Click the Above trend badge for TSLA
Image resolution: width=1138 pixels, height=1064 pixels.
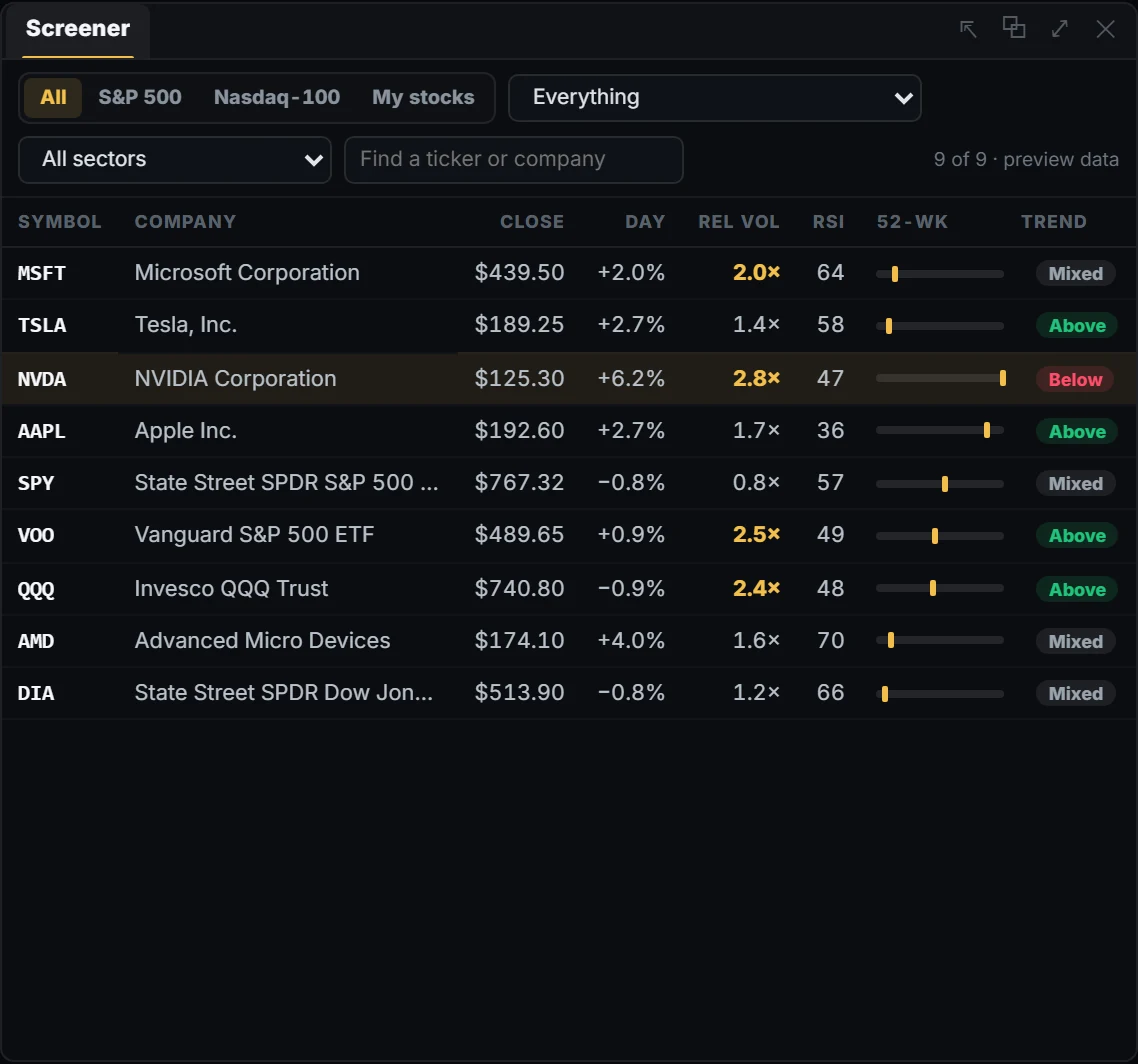coord(1077,326)
